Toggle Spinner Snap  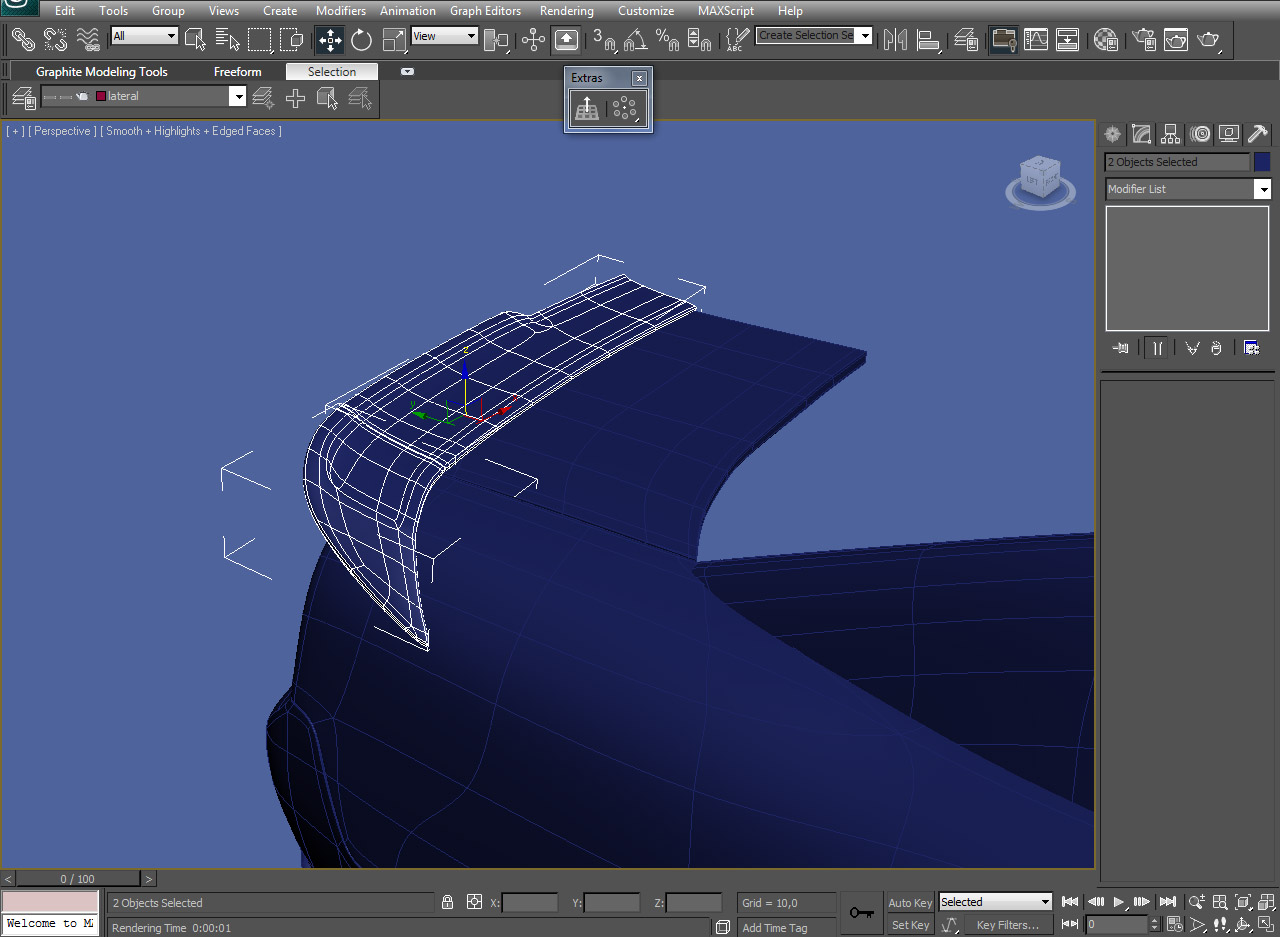point(700,40)
